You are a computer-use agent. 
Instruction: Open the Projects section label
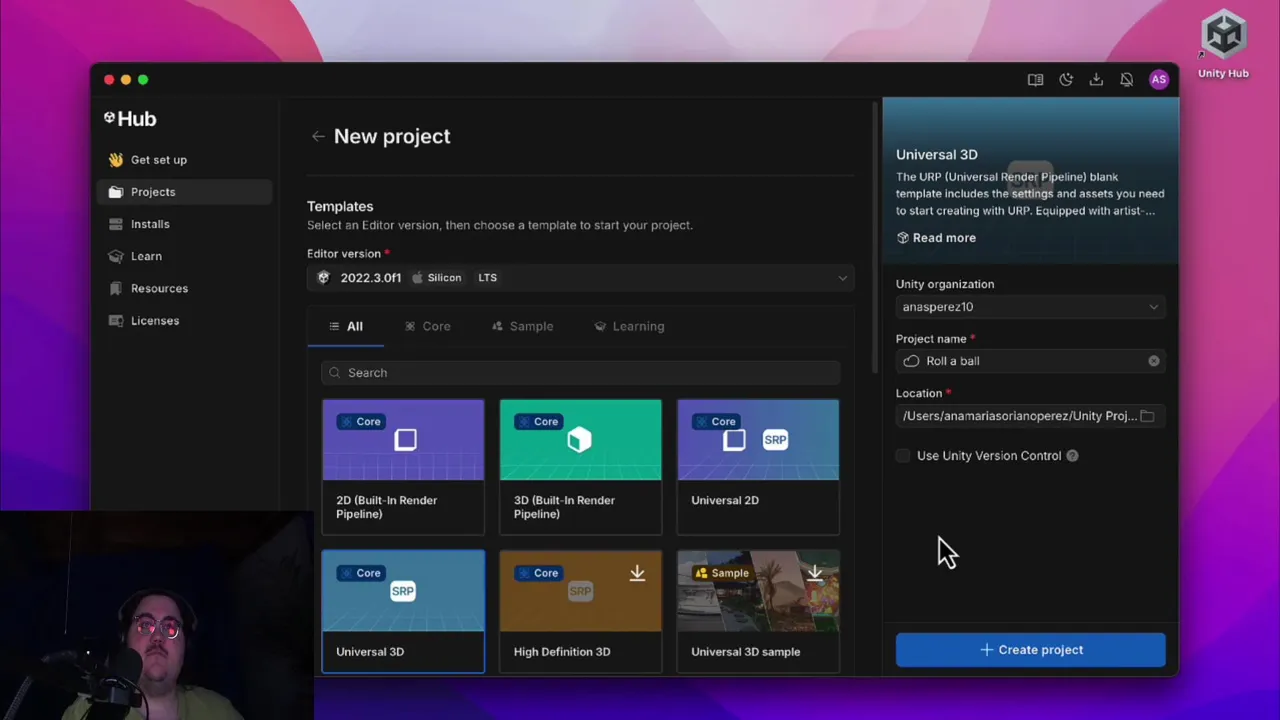(x=153, y=192)
